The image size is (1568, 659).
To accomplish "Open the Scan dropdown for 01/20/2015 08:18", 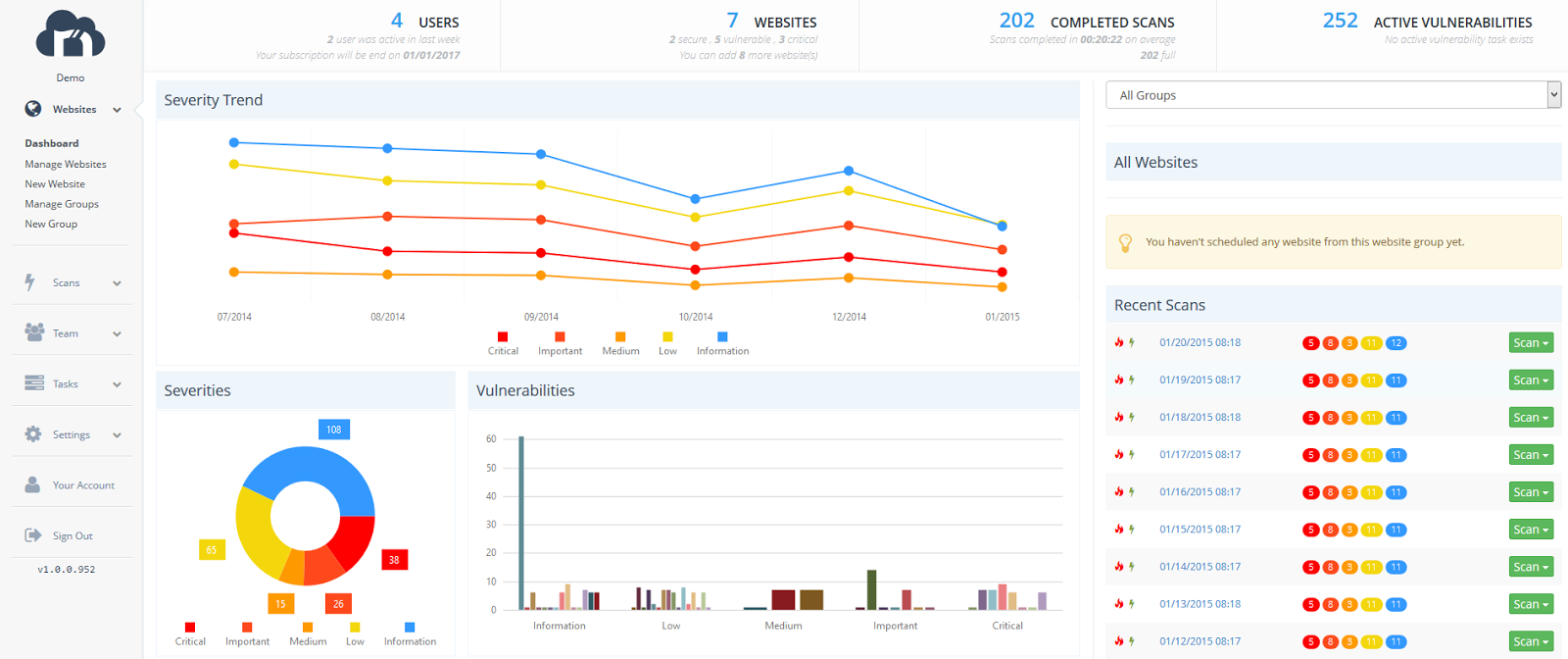I will (1531, 342).
